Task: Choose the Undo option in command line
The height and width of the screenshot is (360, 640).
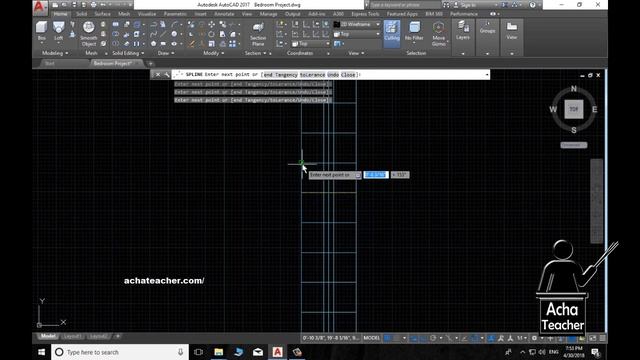Action: pos(333,75)
